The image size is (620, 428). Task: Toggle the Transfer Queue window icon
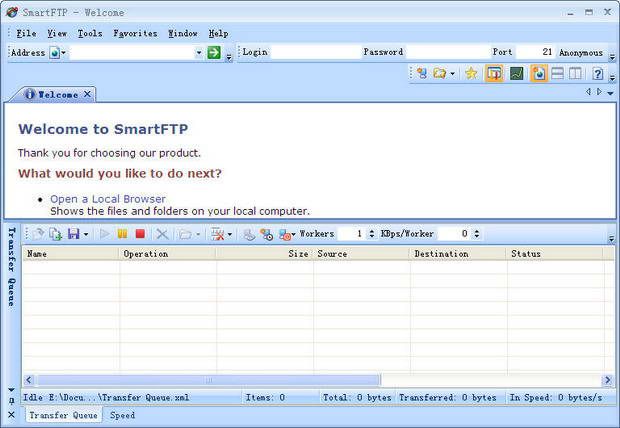(x=494, y=73)
